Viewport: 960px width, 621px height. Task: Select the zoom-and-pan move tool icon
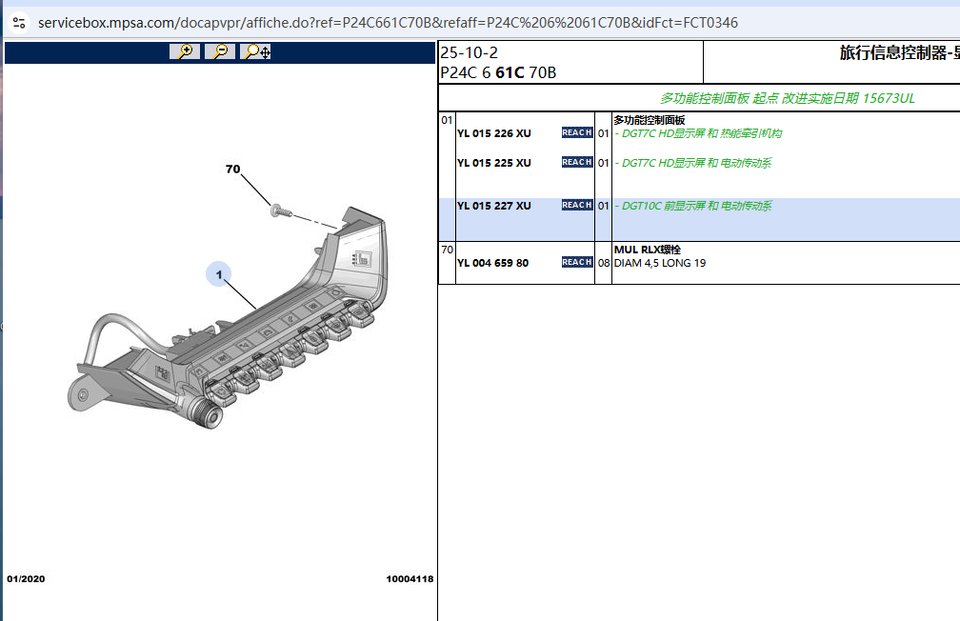click(256, 51)
